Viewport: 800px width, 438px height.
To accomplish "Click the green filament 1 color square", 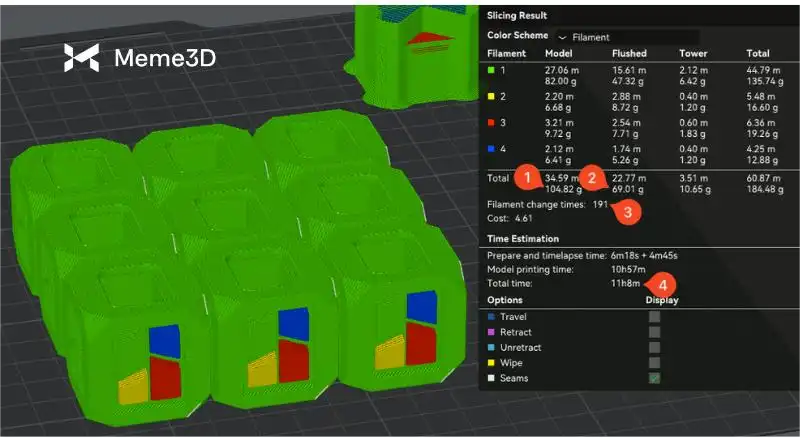I will click(x=491, y=71).
